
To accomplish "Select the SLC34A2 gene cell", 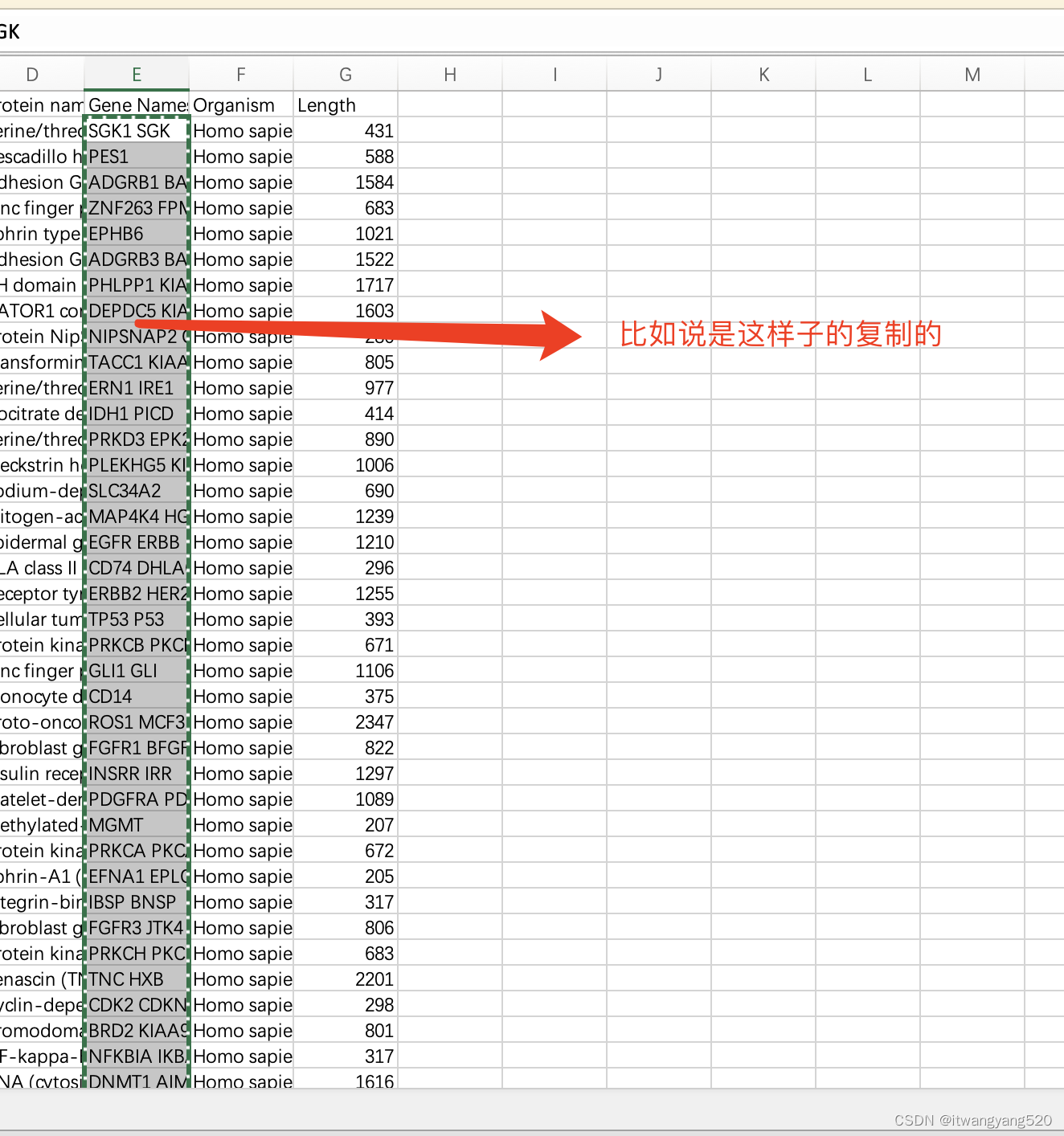I will tap(137, 490).
